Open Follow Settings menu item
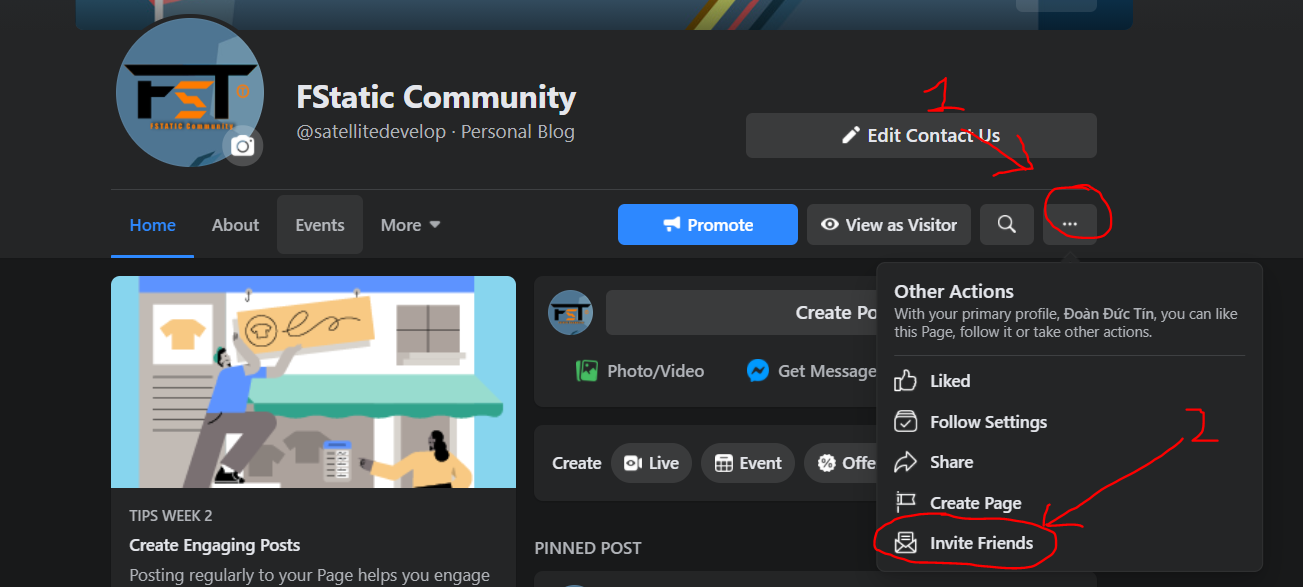The image size is (1303, 587). (x=1069, y=422)
